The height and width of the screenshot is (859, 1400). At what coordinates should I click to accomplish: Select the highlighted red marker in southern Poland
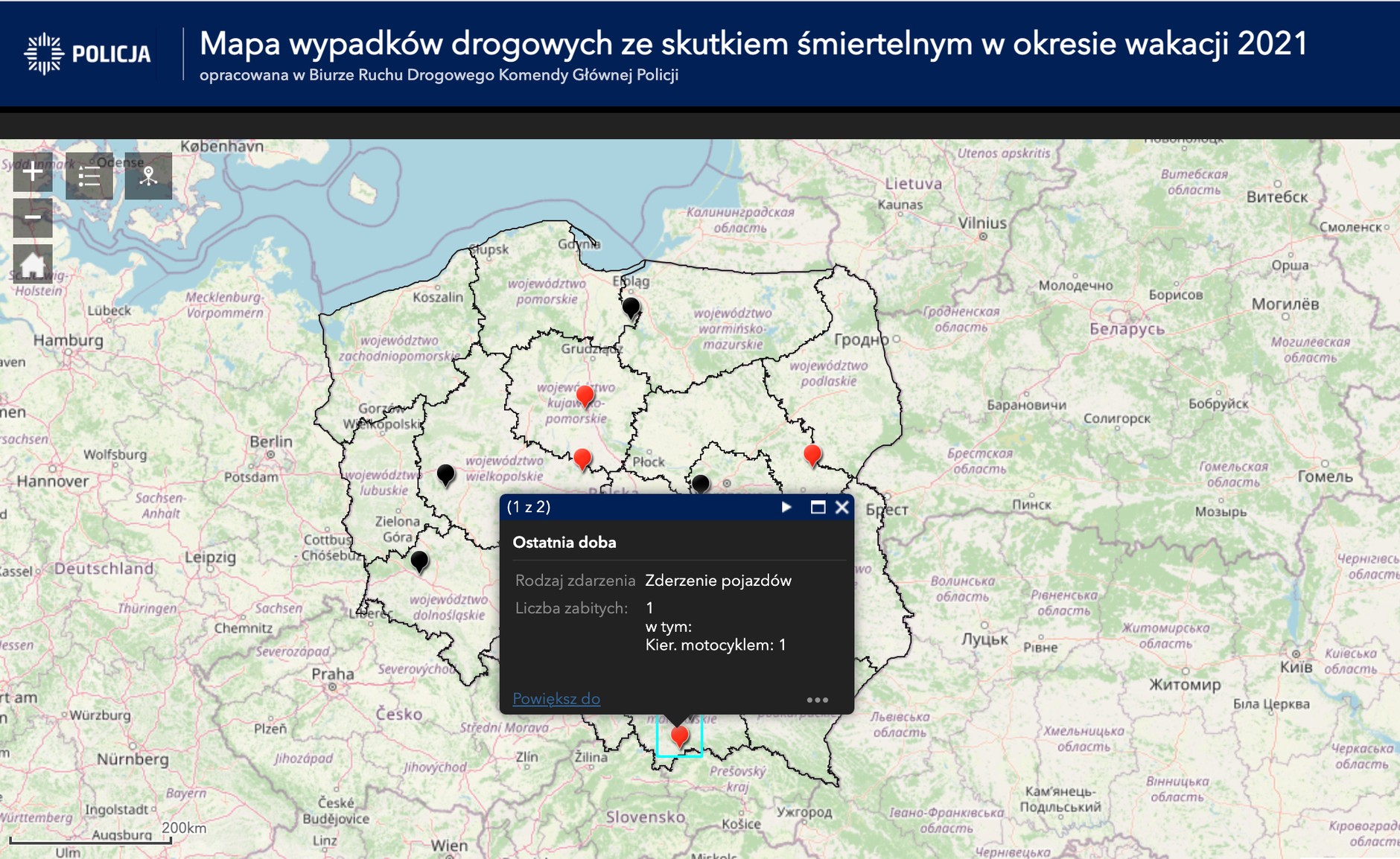point(680,737)
